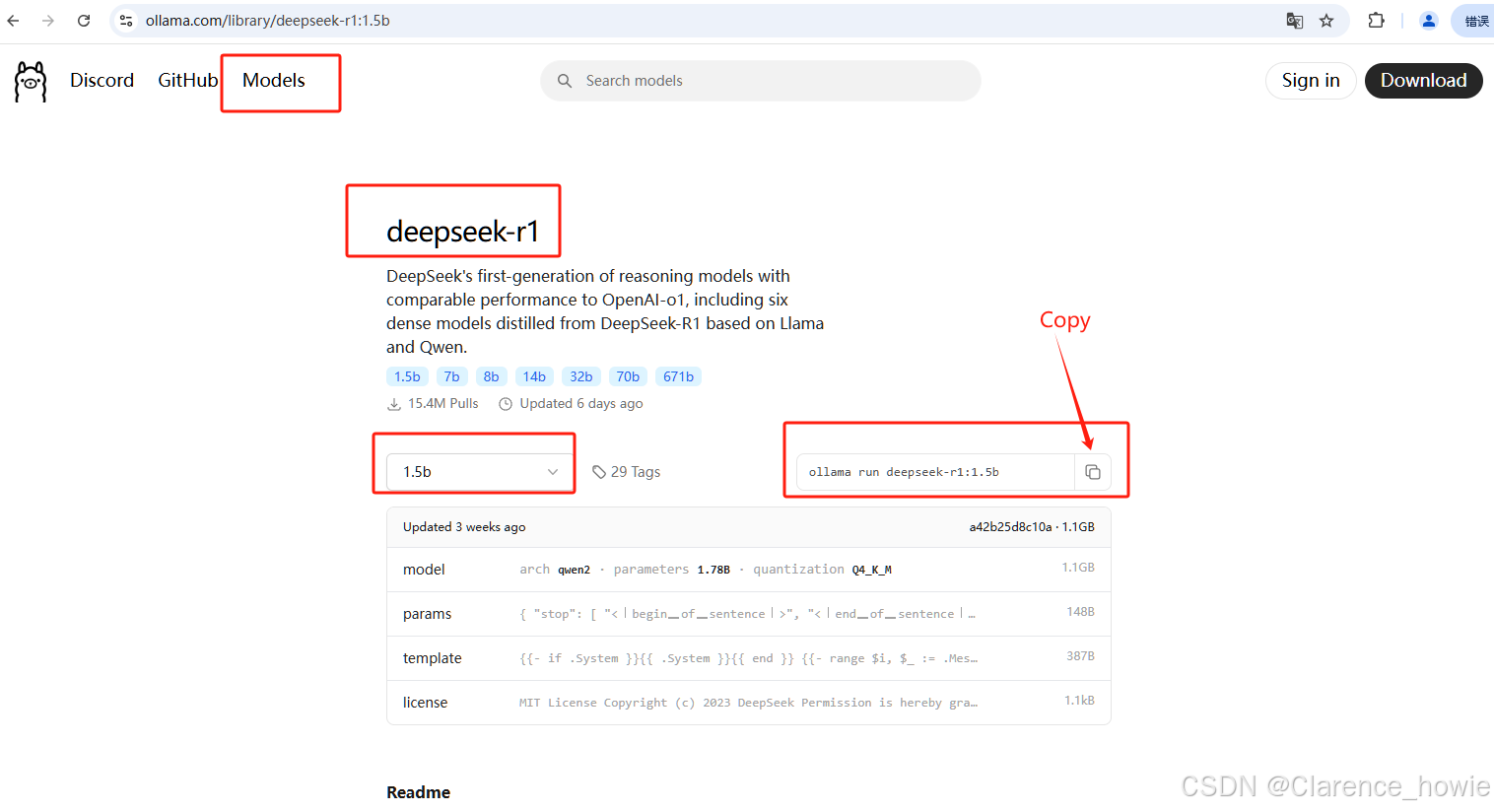Focus the Search models field
Viewport: 1494px width, 812px height.
click(x=761, y=81)
